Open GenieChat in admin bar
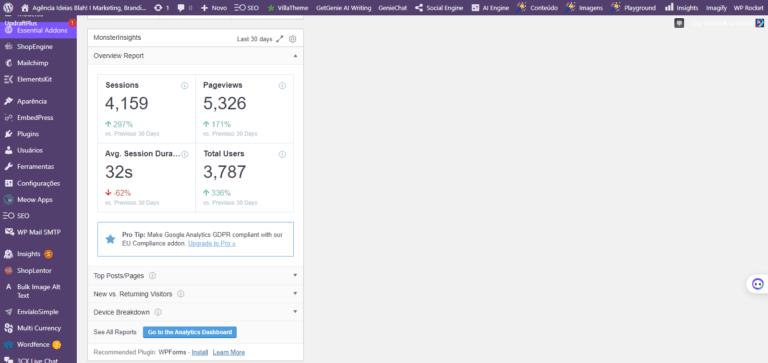768x363 pixels. point(392,8)
